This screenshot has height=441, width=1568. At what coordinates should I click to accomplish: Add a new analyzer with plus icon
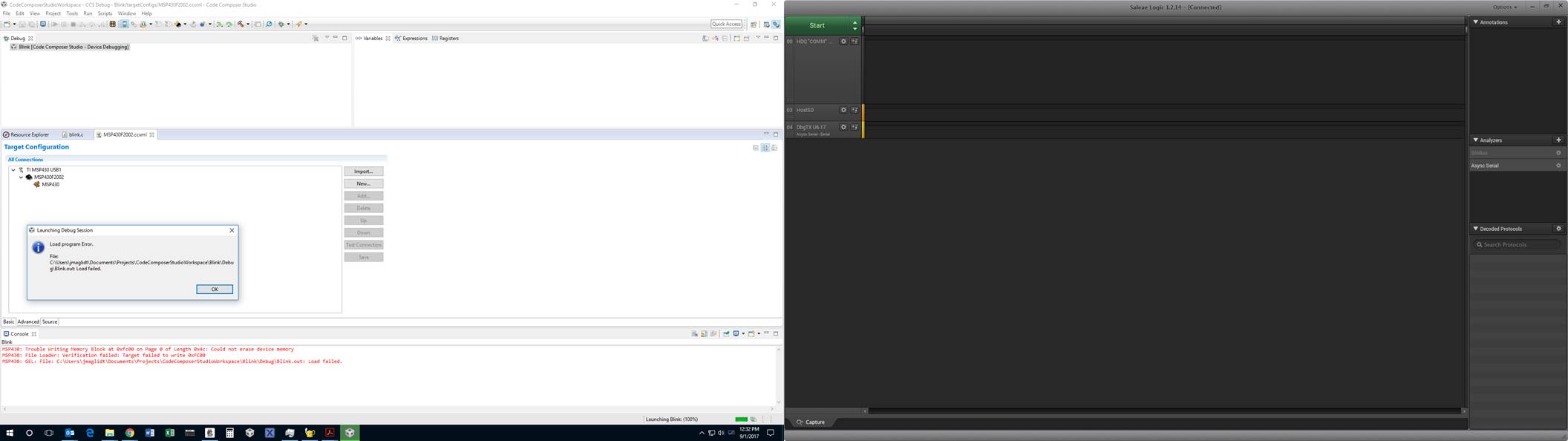pyautogui.click(x=1558, y=140)
